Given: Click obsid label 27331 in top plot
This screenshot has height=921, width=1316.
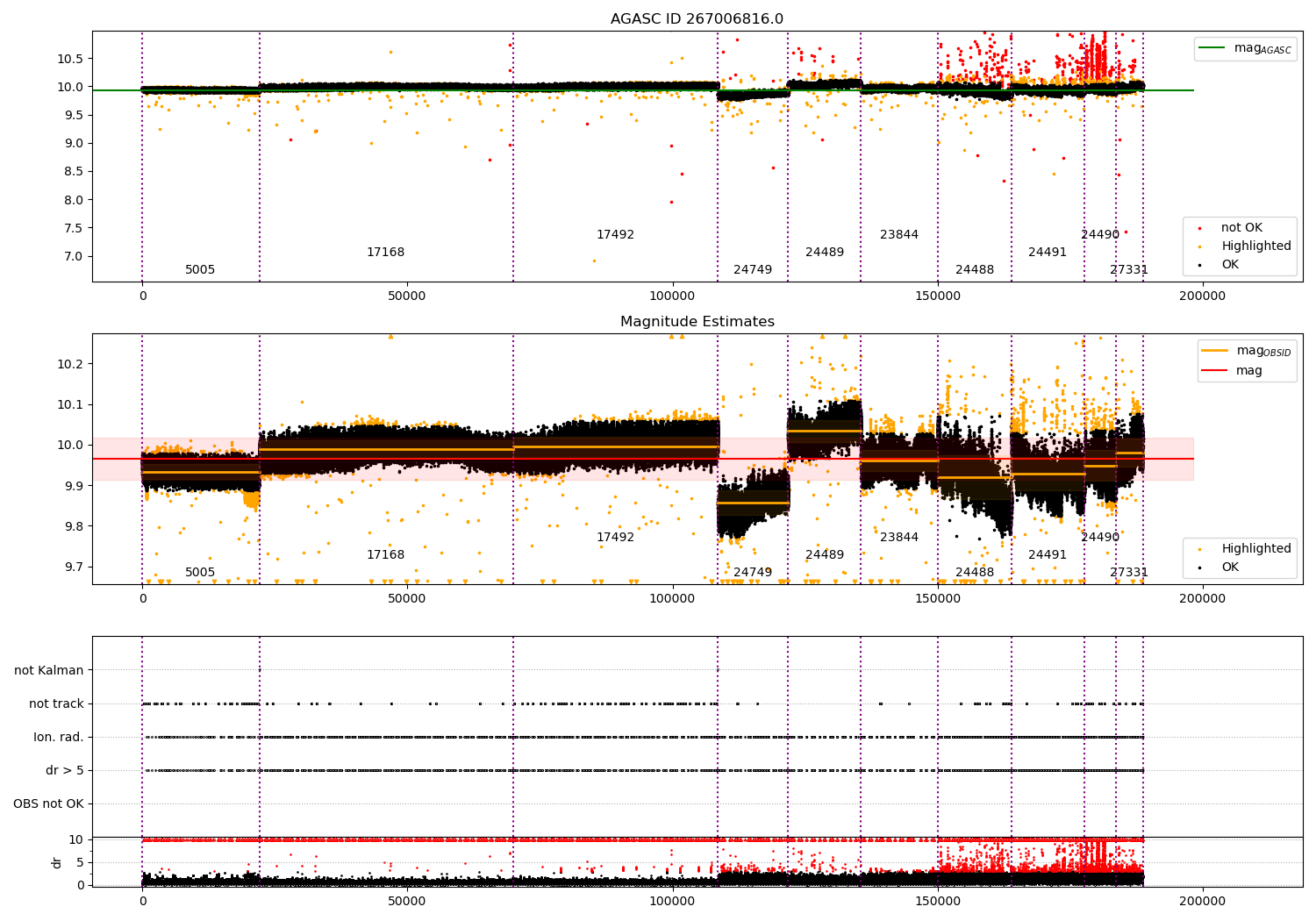Looking at the screenshot, I should pyautogui.click(x=1129, y=269).
